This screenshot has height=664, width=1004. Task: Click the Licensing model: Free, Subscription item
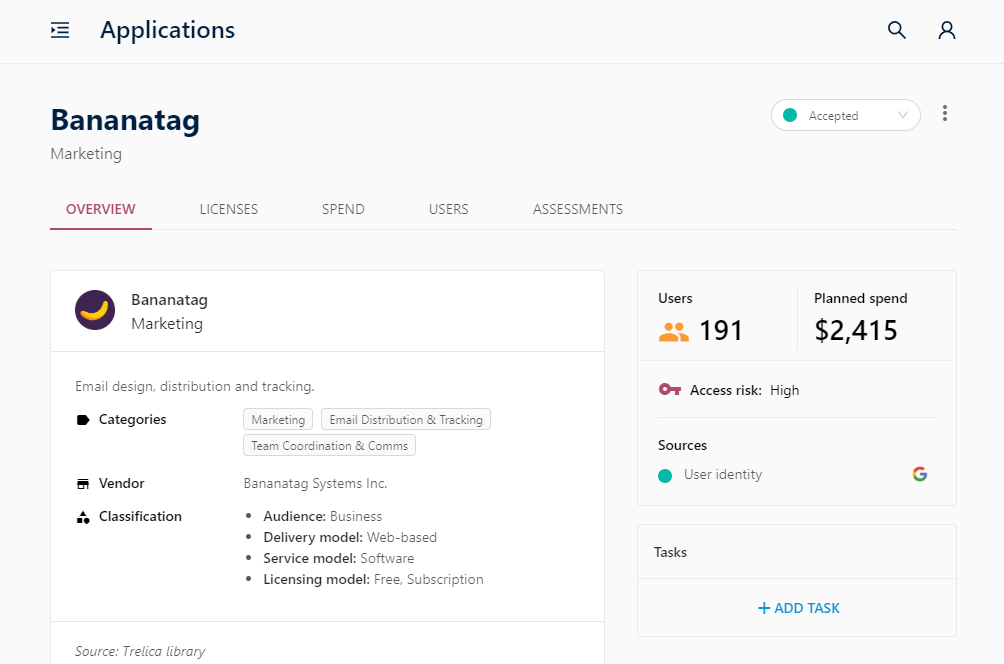tap(373, 579)
